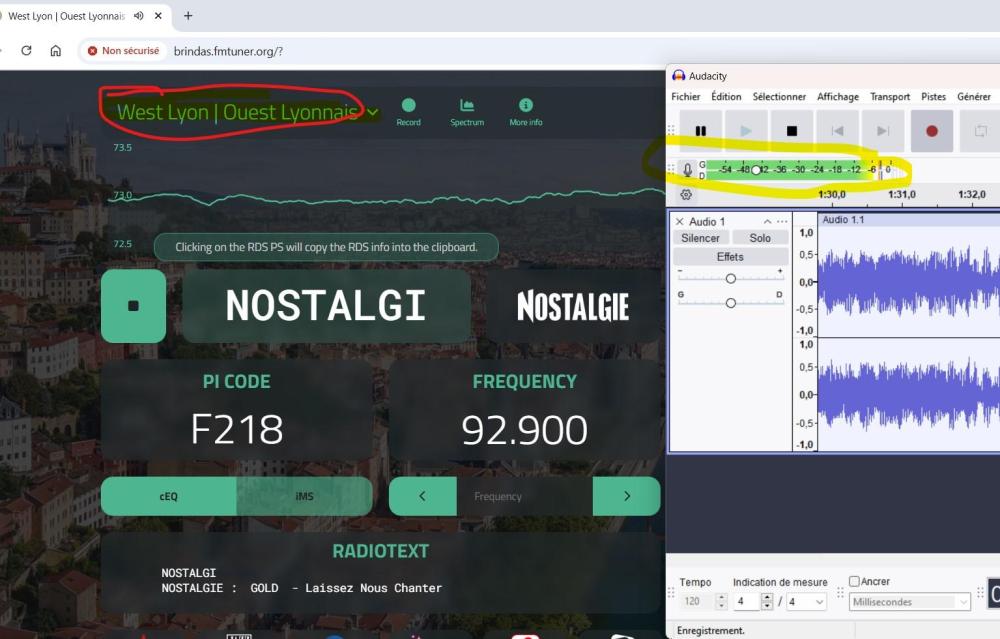Stop web tuner audio playback
Screen dimensions: 1000x639
tap(133, 306)
